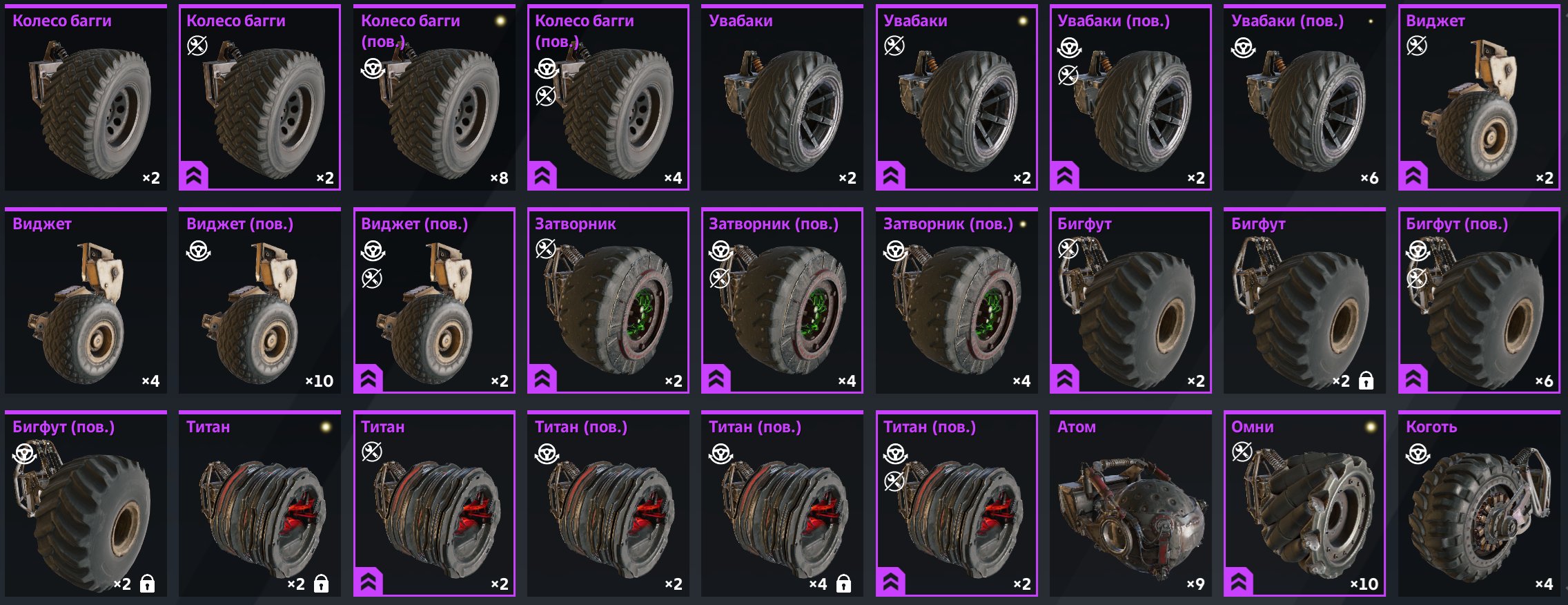Click the crossed-out icon on Затворник ×2 card
Image resolution: width=1568 pixels, height=605 pixels.
click(x=545, y=249)
